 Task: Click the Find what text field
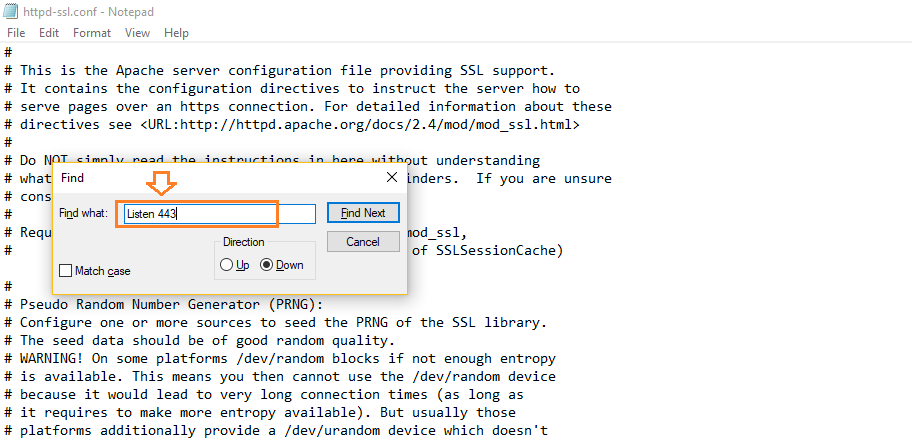tap(220, 214)
